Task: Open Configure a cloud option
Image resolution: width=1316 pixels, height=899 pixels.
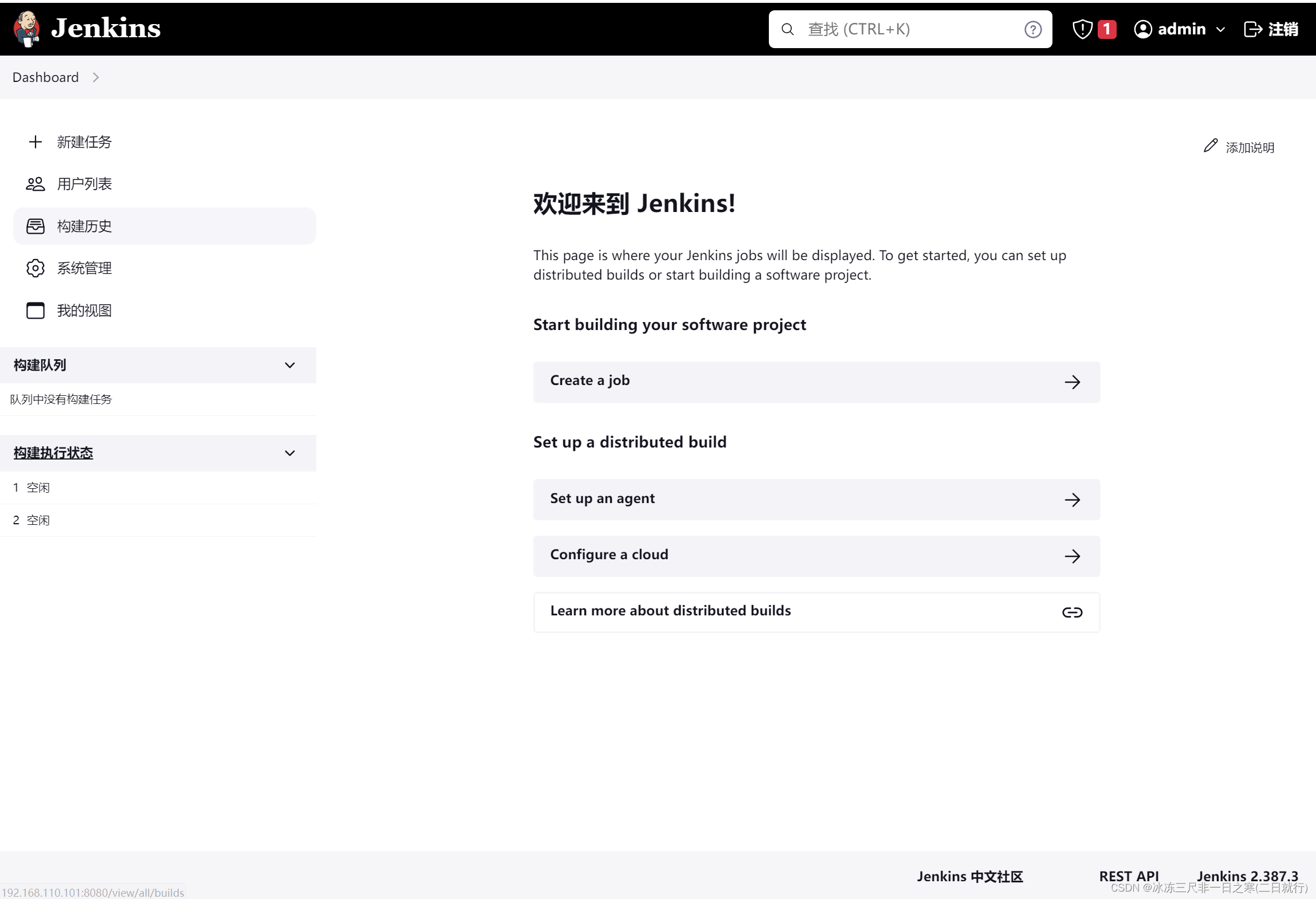Action: pos(816,556)
